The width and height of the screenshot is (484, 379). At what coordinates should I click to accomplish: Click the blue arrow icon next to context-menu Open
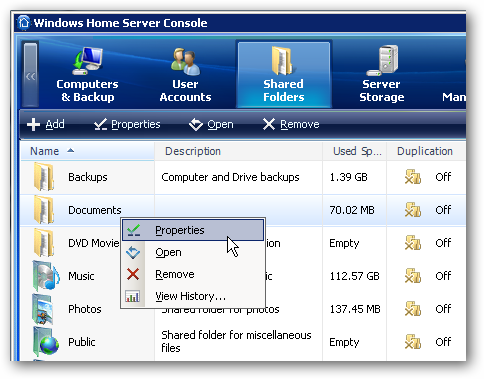coord(133,252)
